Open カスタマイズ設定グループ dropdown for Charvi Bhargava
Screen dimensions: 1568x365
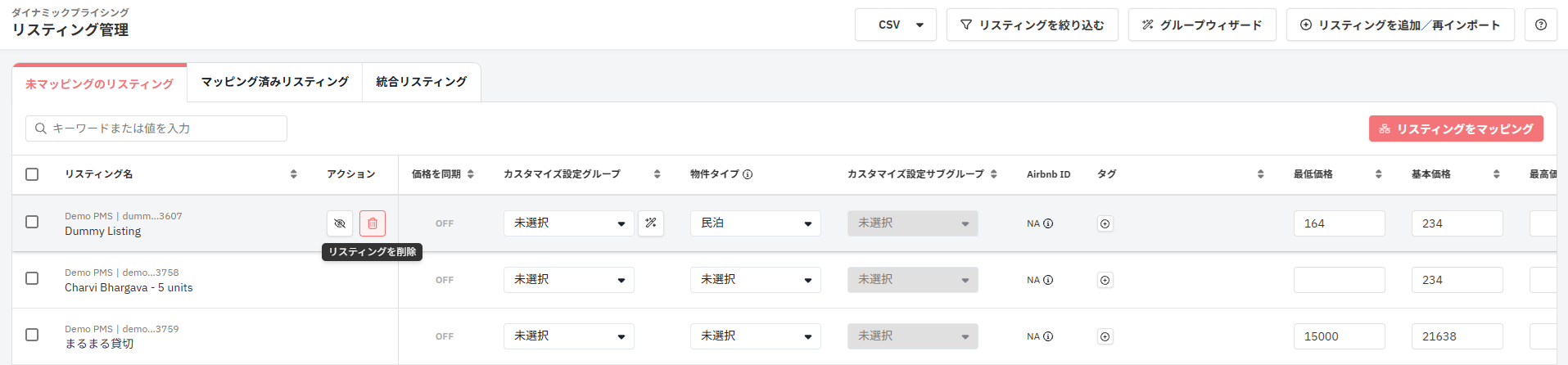click(x=569, y=280)
